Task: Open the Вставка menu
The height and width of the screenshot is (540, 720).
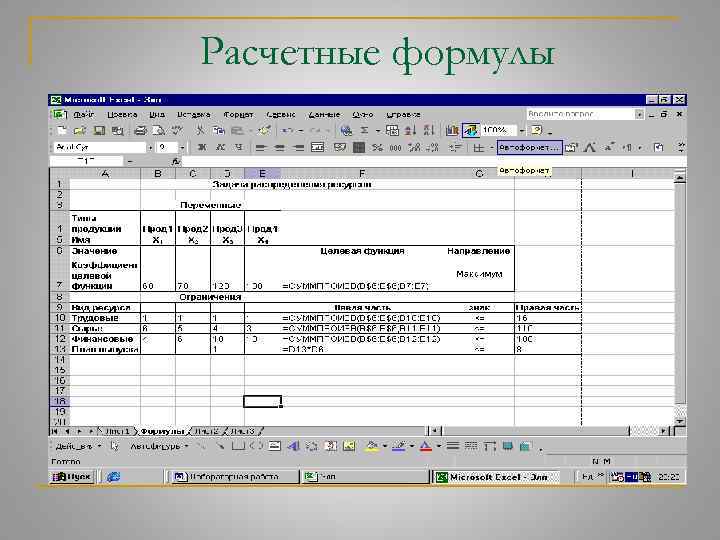Action: pos(193,114)
